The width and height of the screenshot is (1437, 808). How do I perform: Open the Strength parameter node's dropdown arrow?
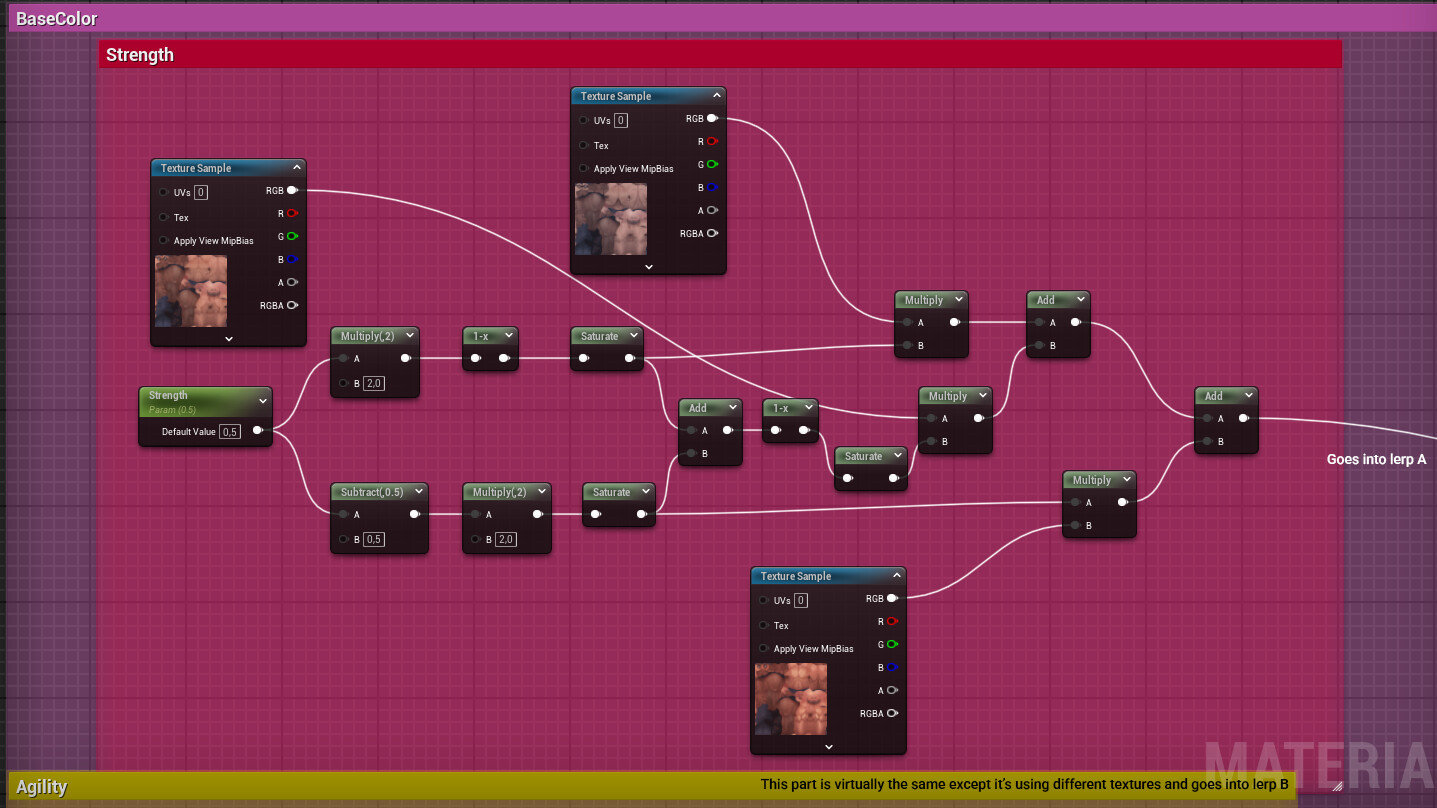point(263,400)
